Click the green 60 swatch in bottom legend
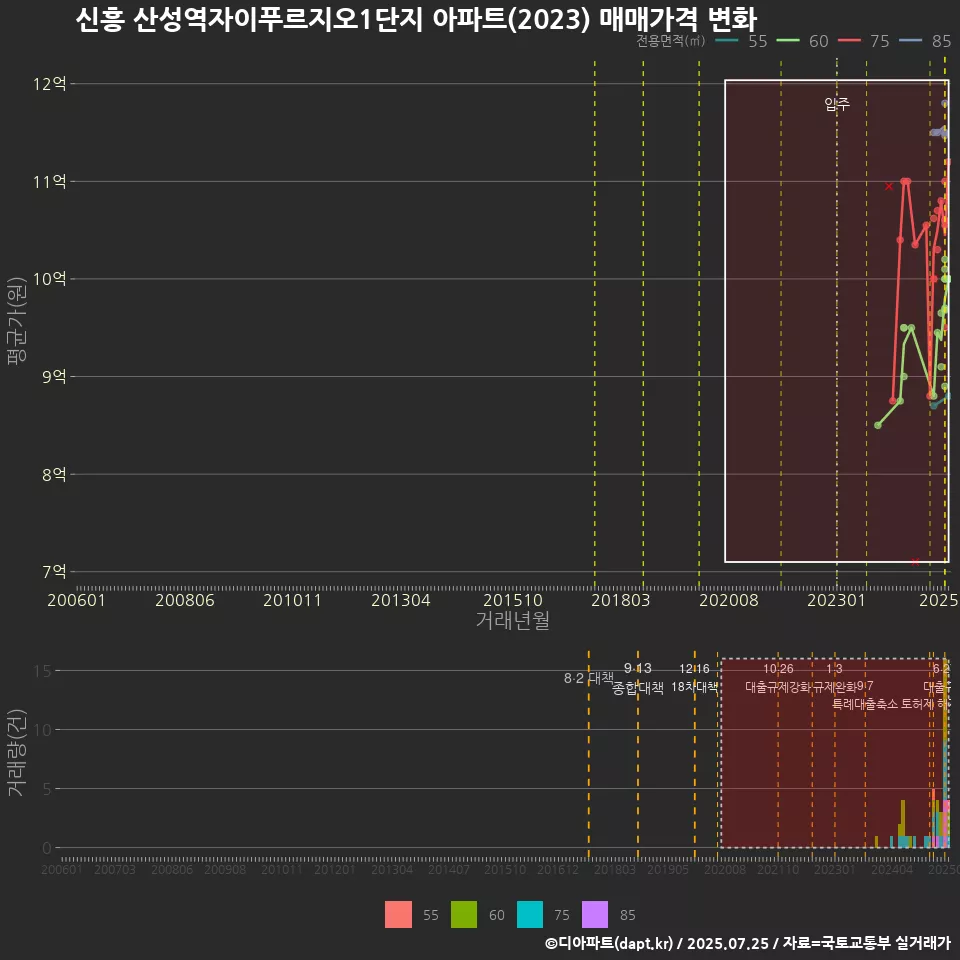960x960 pixels. coord(464,915)
